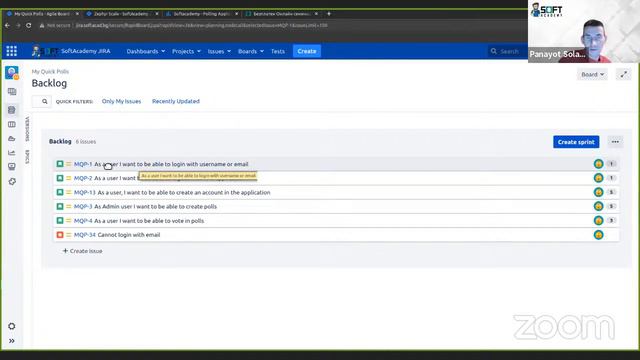Open backlog search magnifier box

click(x=42, y=101)
